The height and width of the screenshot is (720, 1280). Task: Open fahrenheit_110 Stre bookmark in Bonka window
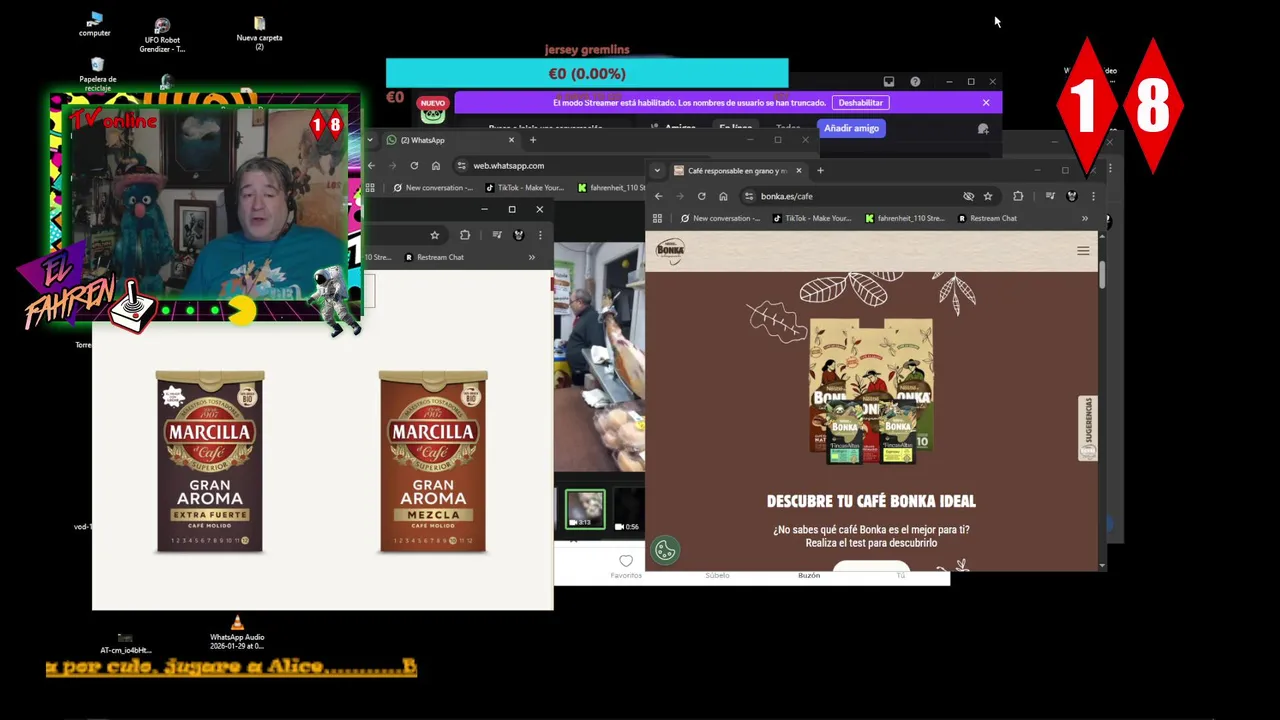[905, 218]
